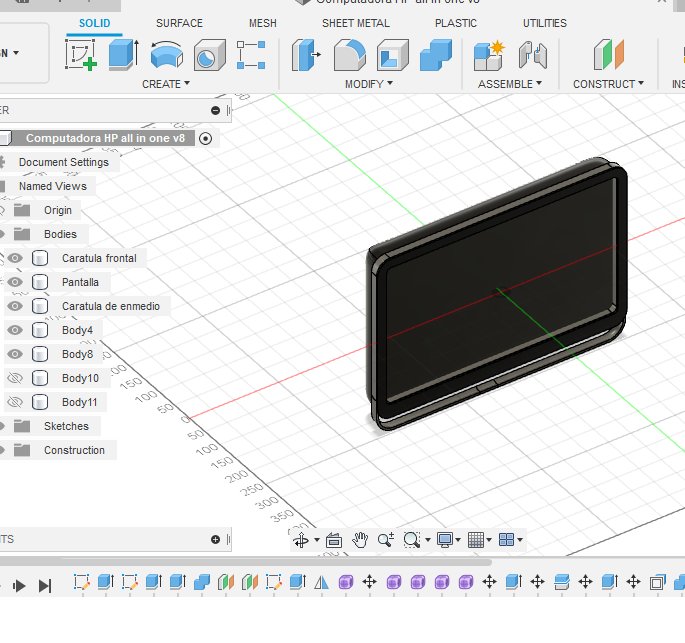Select Caratula de enmedio in browser
The height and width of the screenshot is (643, 685).
click(x=110, y=306)
